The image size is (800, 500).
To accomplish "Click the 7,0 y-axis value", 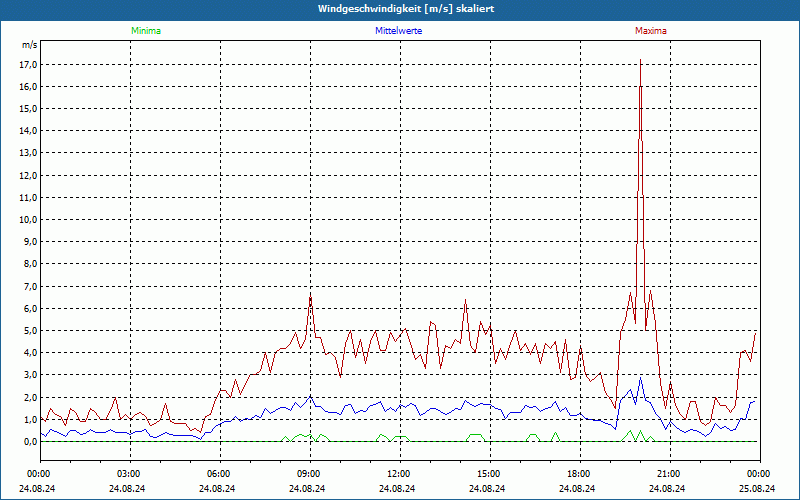I will click(x=31, y=287).
